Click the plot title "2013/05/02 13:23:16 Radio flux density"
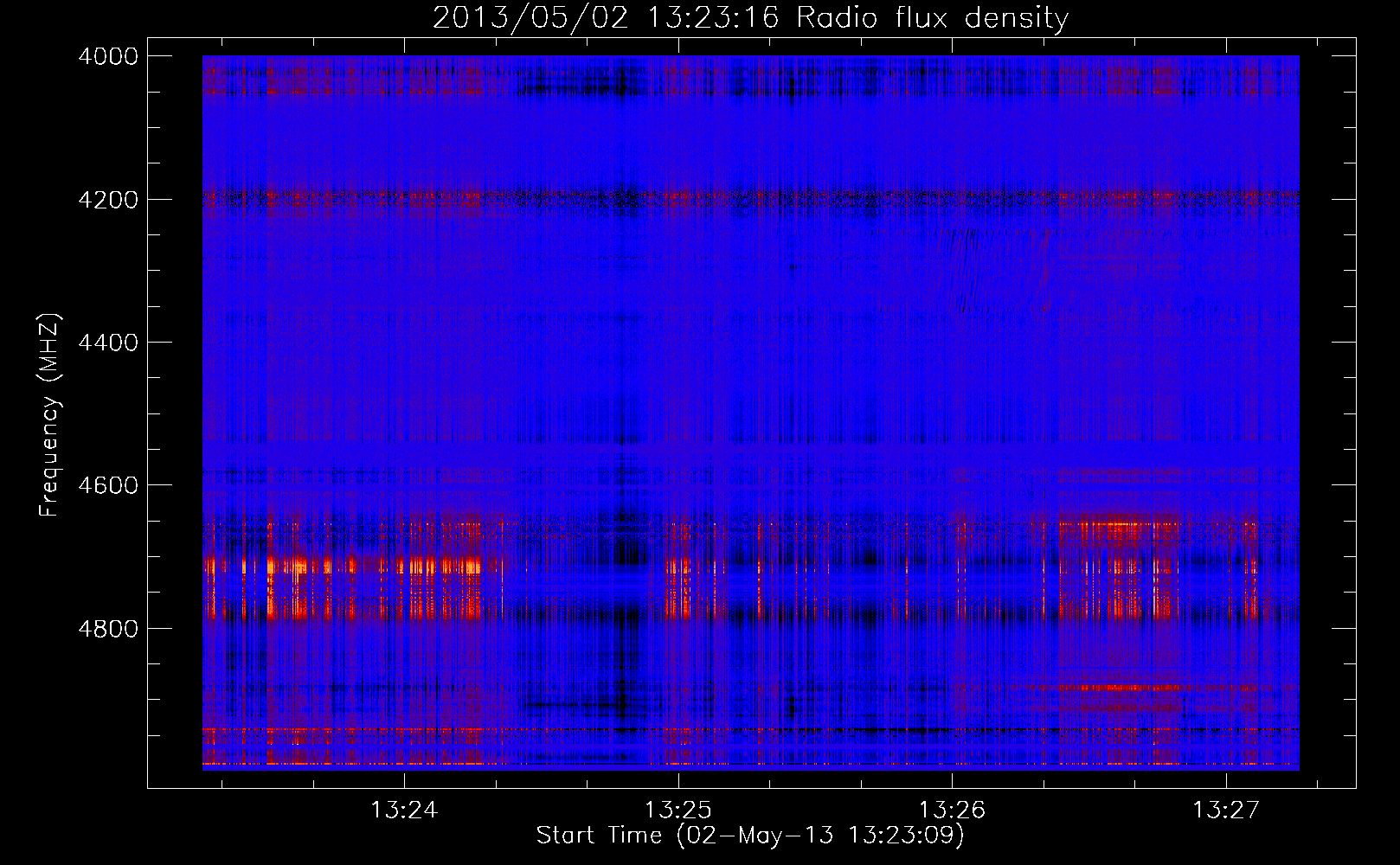The image size is (1400, 865). 750,18
